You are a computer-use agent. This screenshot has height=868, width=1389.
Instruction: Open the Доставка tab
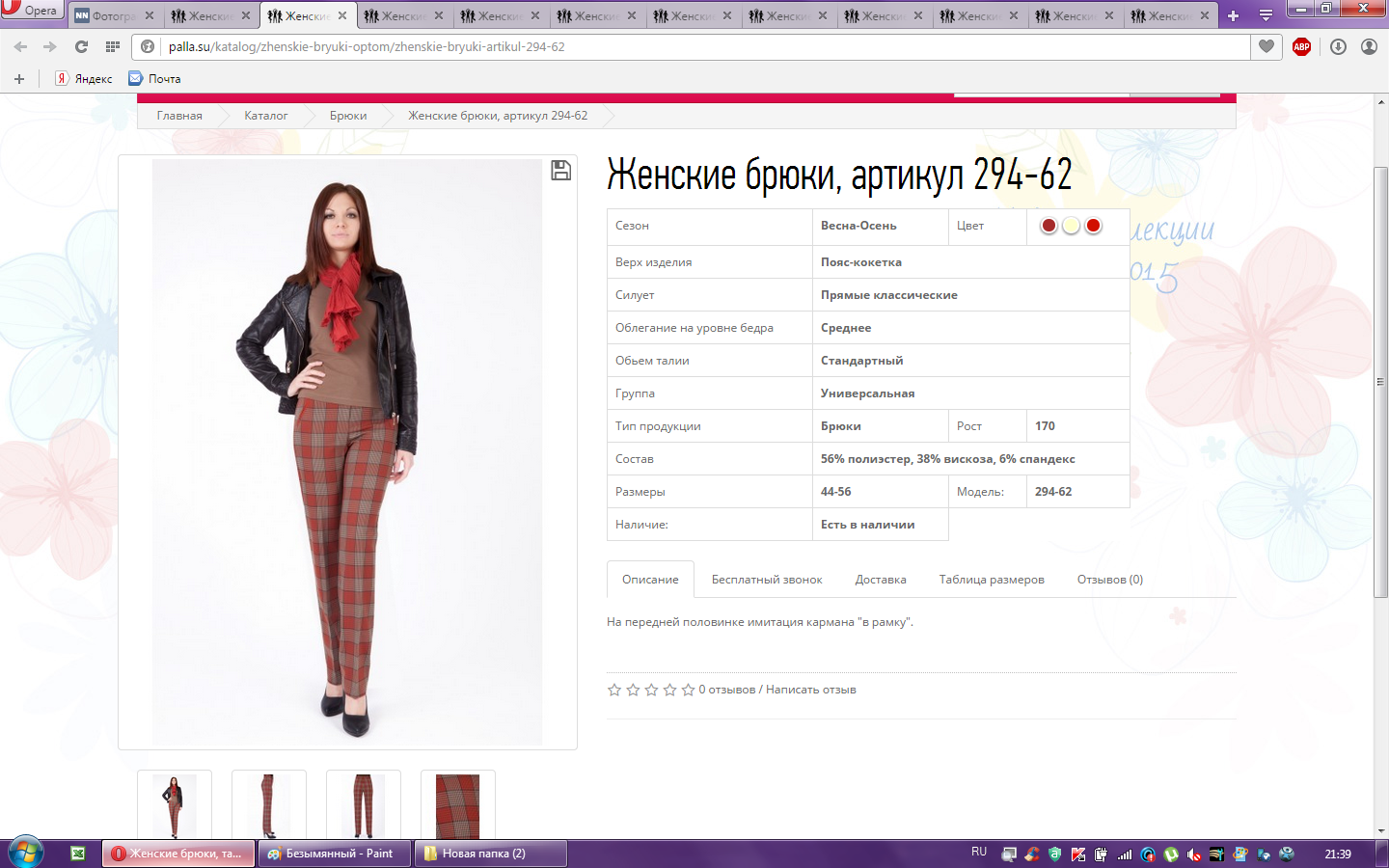pyautogui.click(x=881, y=580)
